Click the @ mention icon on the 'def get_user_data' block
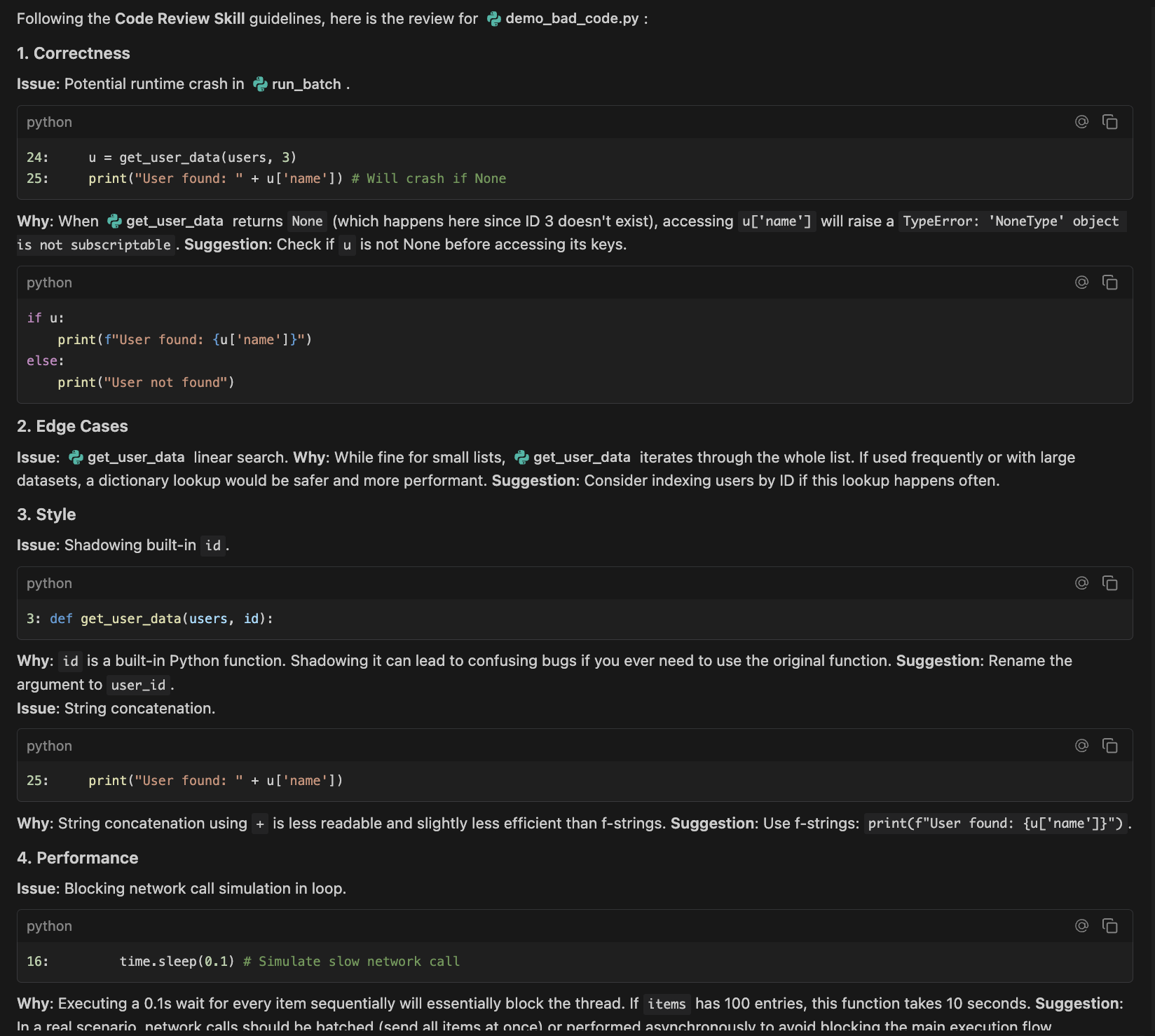This screenshot has width=1155, height=1036. pyautogui.click(x=1081, y=583)
